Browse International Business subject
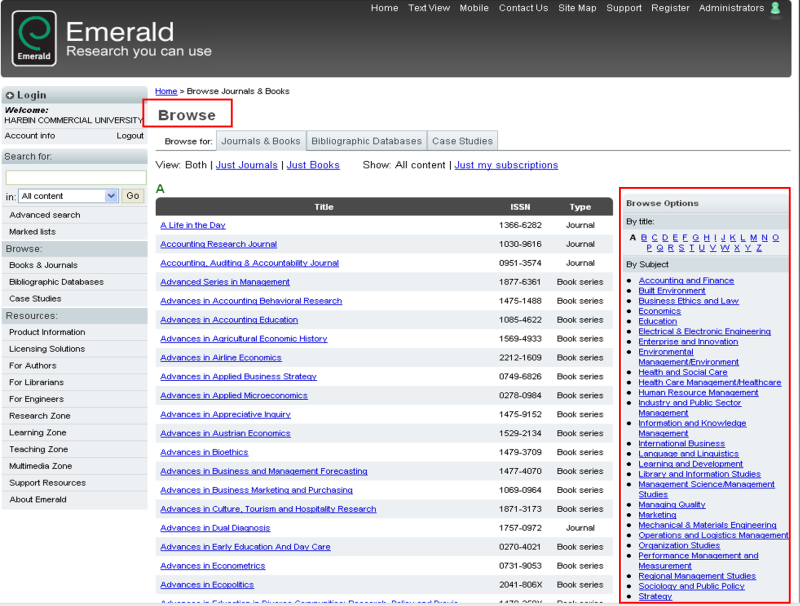The image size is (800, 606). (682, 444)
